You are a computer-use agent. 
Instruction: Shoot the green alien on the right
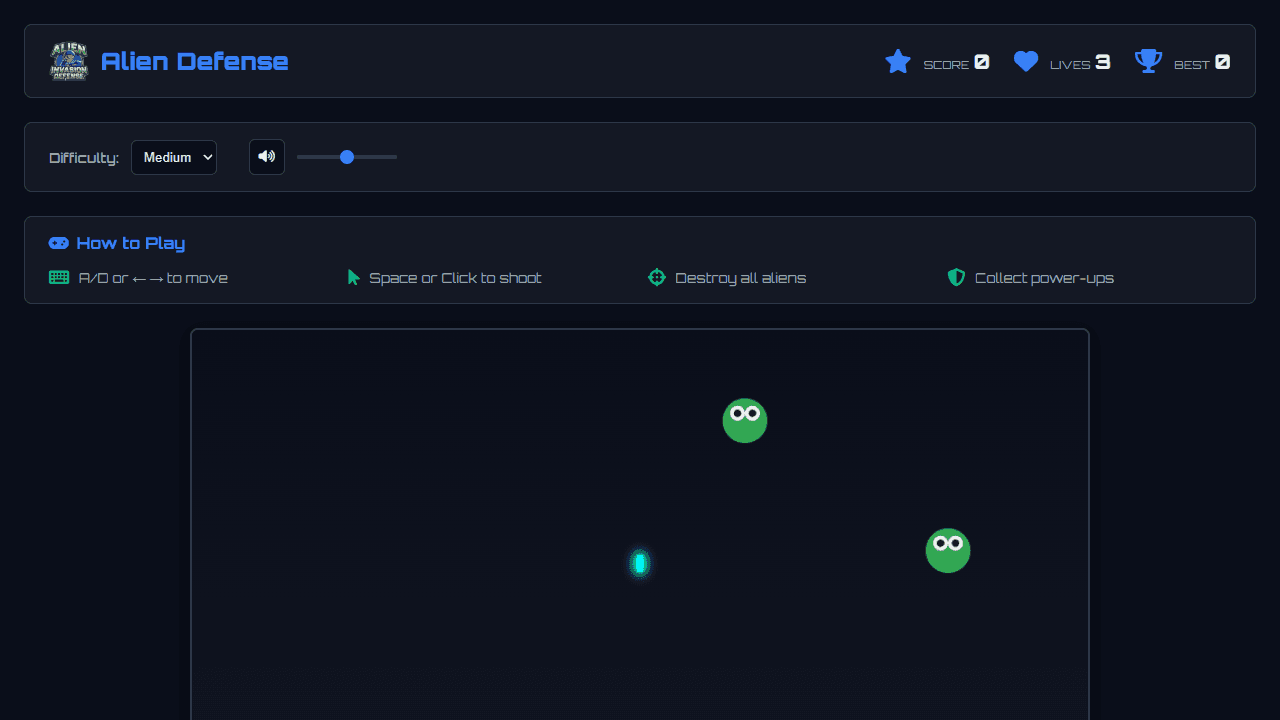click(948, 550)
